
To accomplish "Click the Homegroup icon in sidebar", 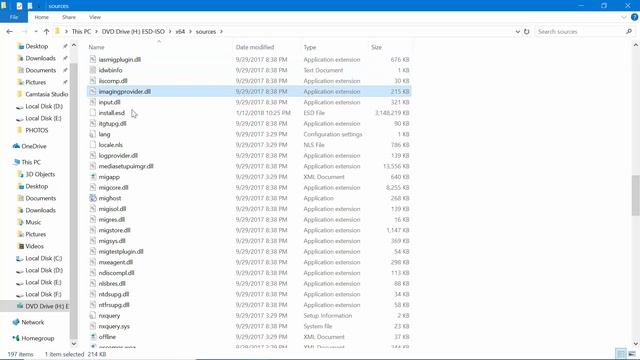I will point(16,338).
